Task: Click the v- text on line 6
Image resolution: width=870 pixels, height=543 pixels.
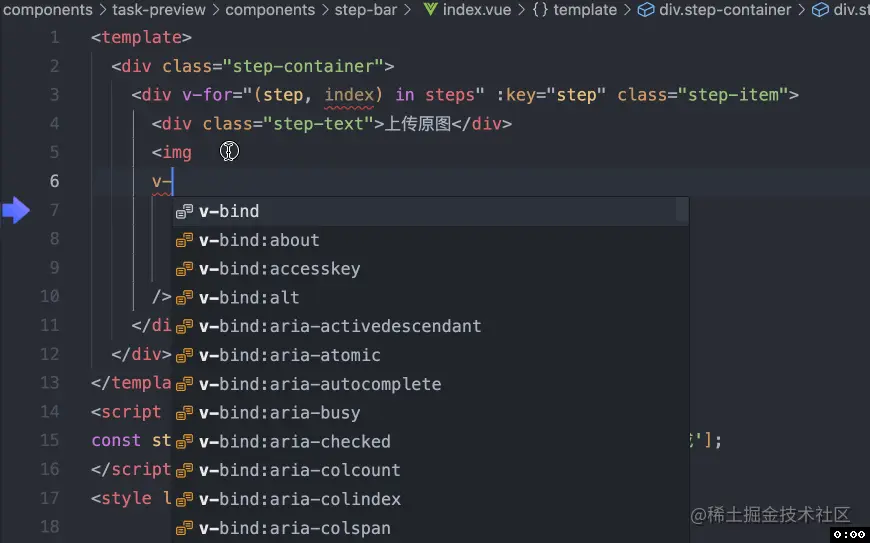Action: tap(162, 181)
